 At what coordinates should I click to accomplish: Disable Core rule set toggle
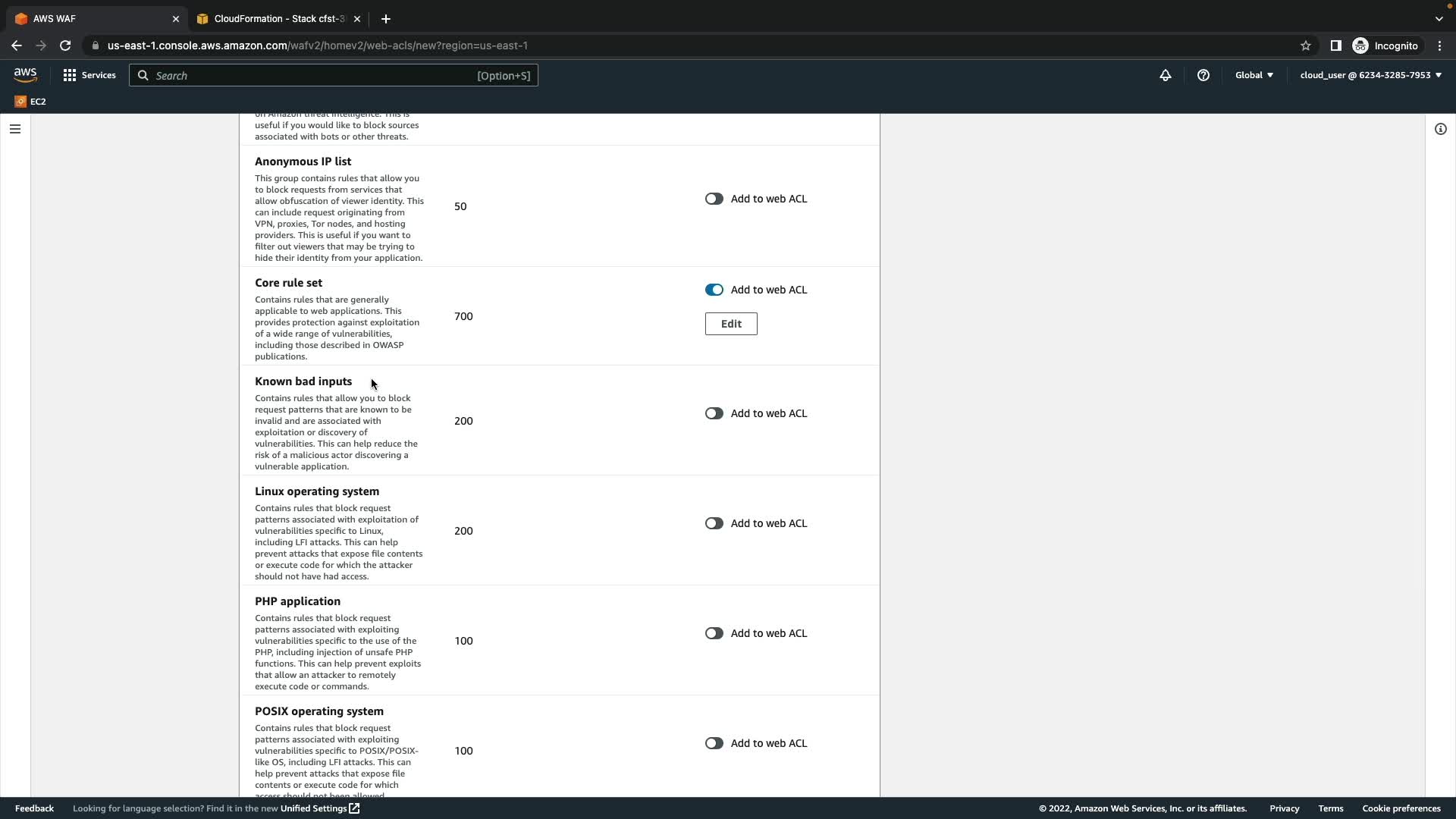(714, 290)
